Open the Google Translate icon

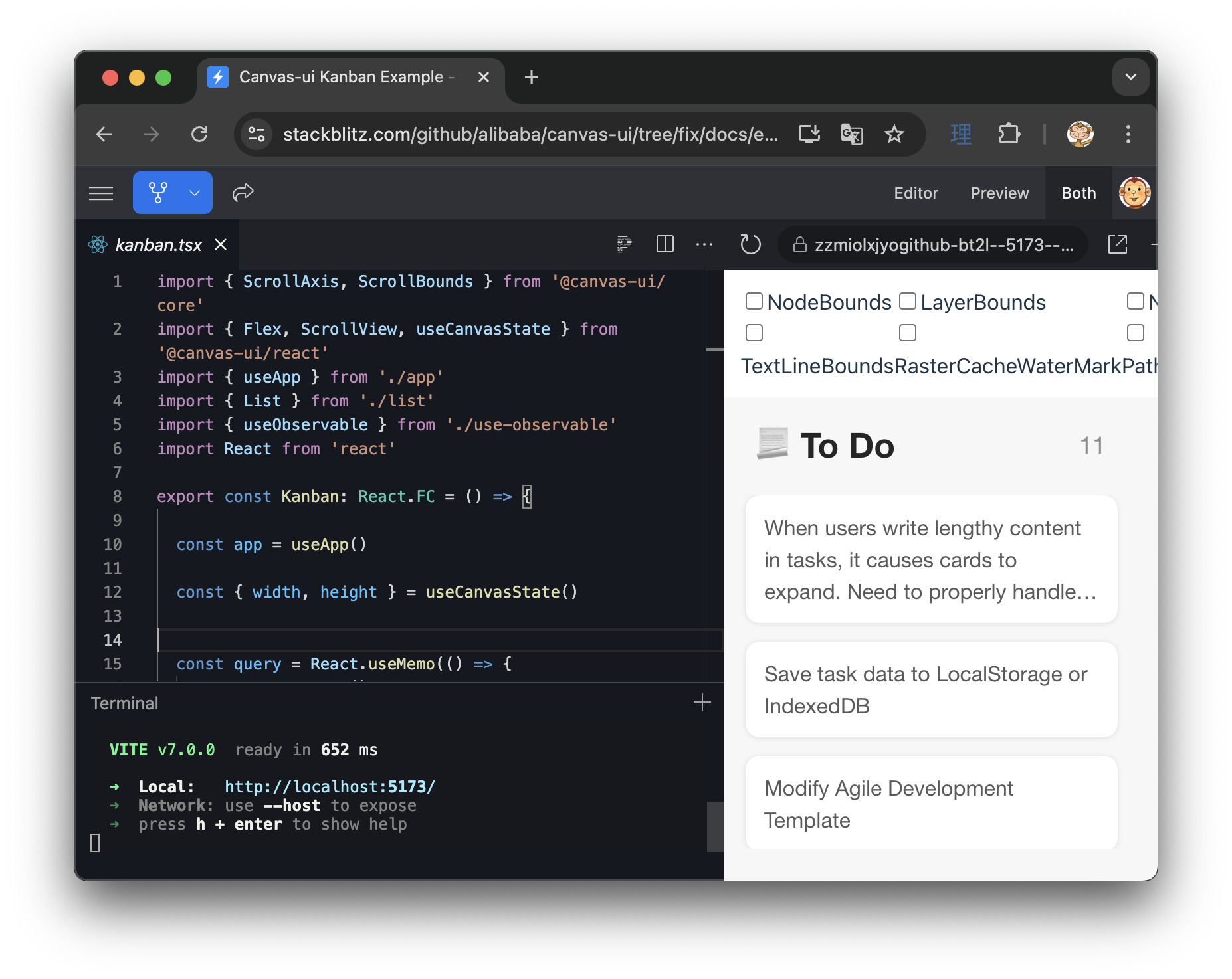[x=851, y=135]
